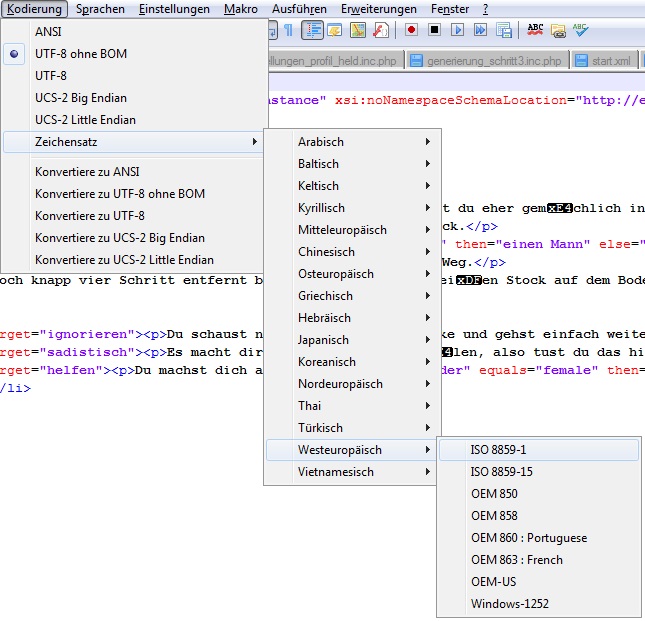Click Konvertiere zu UTF-8 ohne BOM
The width and height of the screenshot is (645, 621).
[120, 194]
